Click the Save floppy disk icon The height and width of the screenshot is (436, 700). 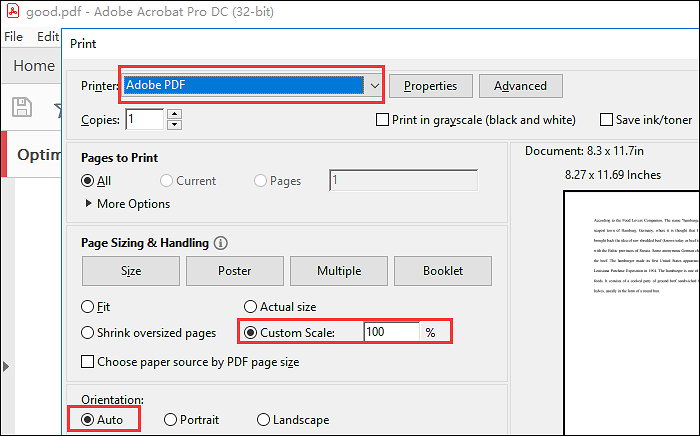pyautogui.click(x=19, y=107)
